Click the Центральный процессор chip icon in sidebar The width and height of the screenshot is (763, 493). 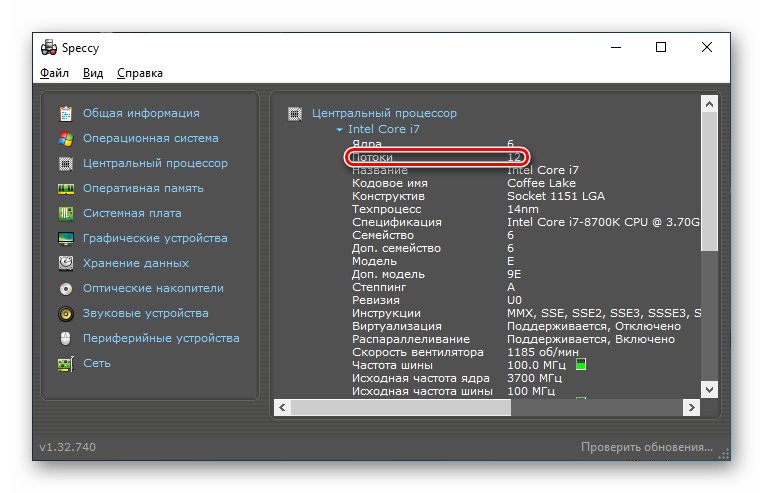pos(66,164)
